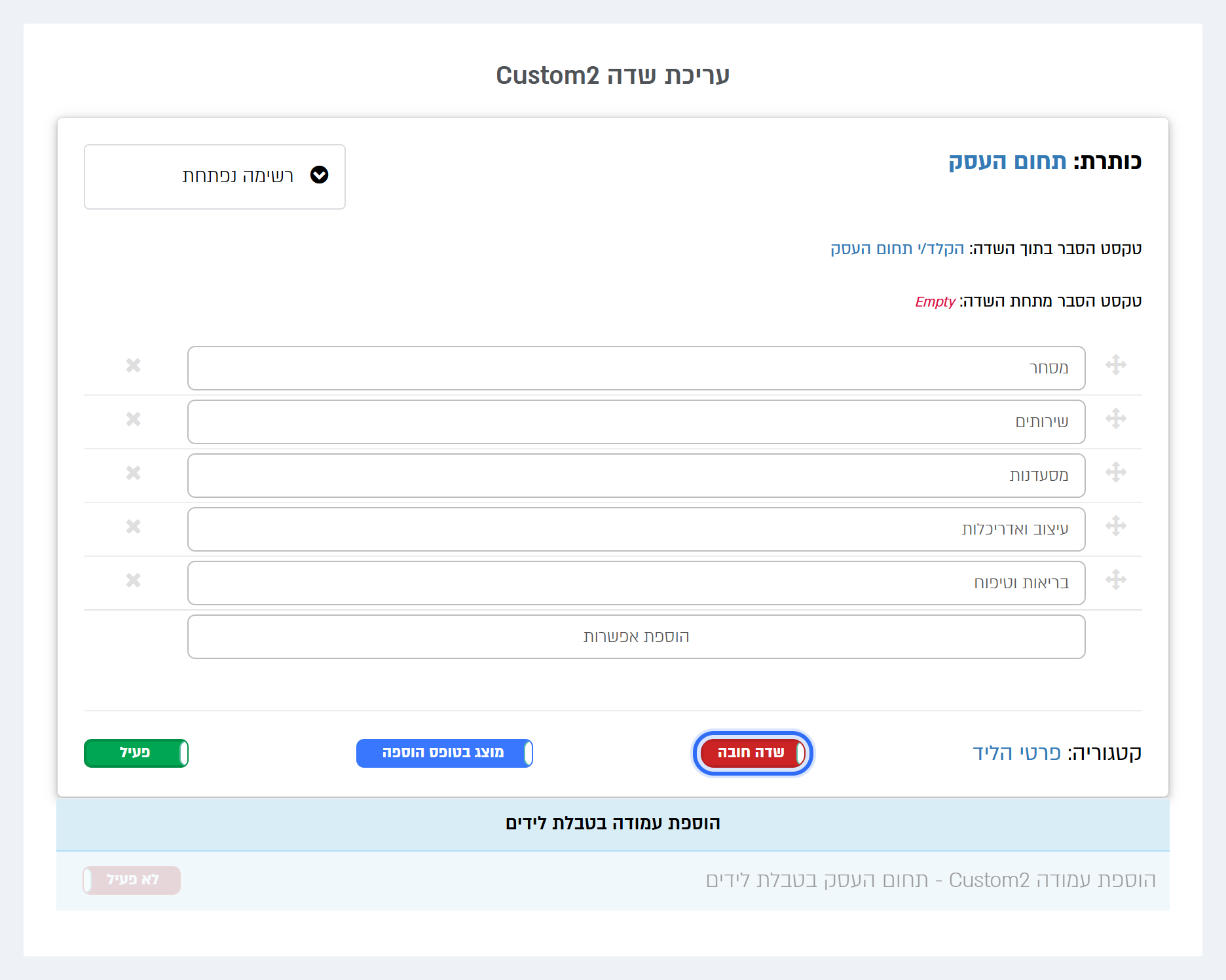Toggle the green פעיל switch
The height and width of the screenshot is (980, 1226).
tap(136, 753)
